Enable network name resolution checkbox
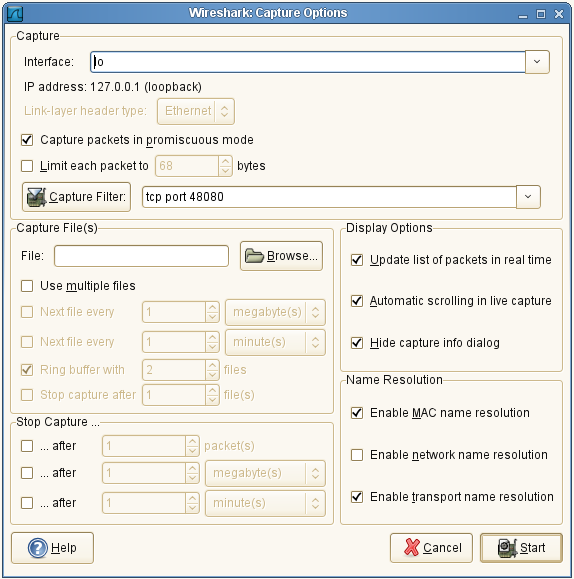Screen dimensions: 574x579 357,455
